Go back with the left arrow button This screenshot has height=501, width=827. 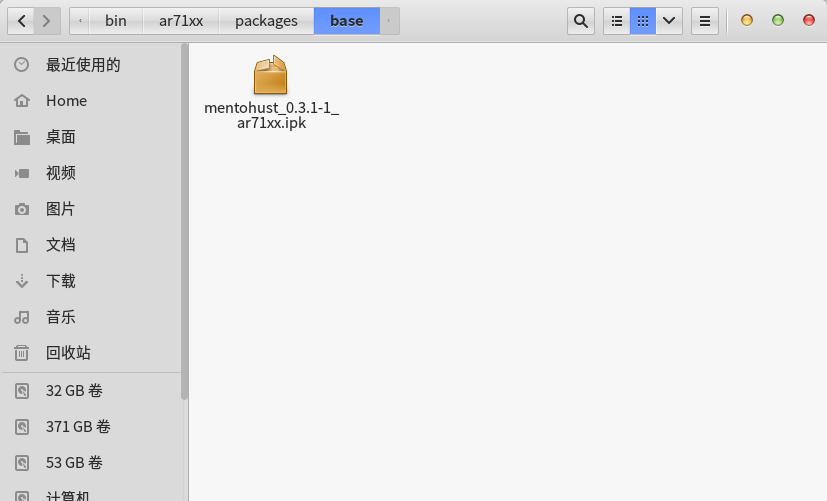point(21,21)
